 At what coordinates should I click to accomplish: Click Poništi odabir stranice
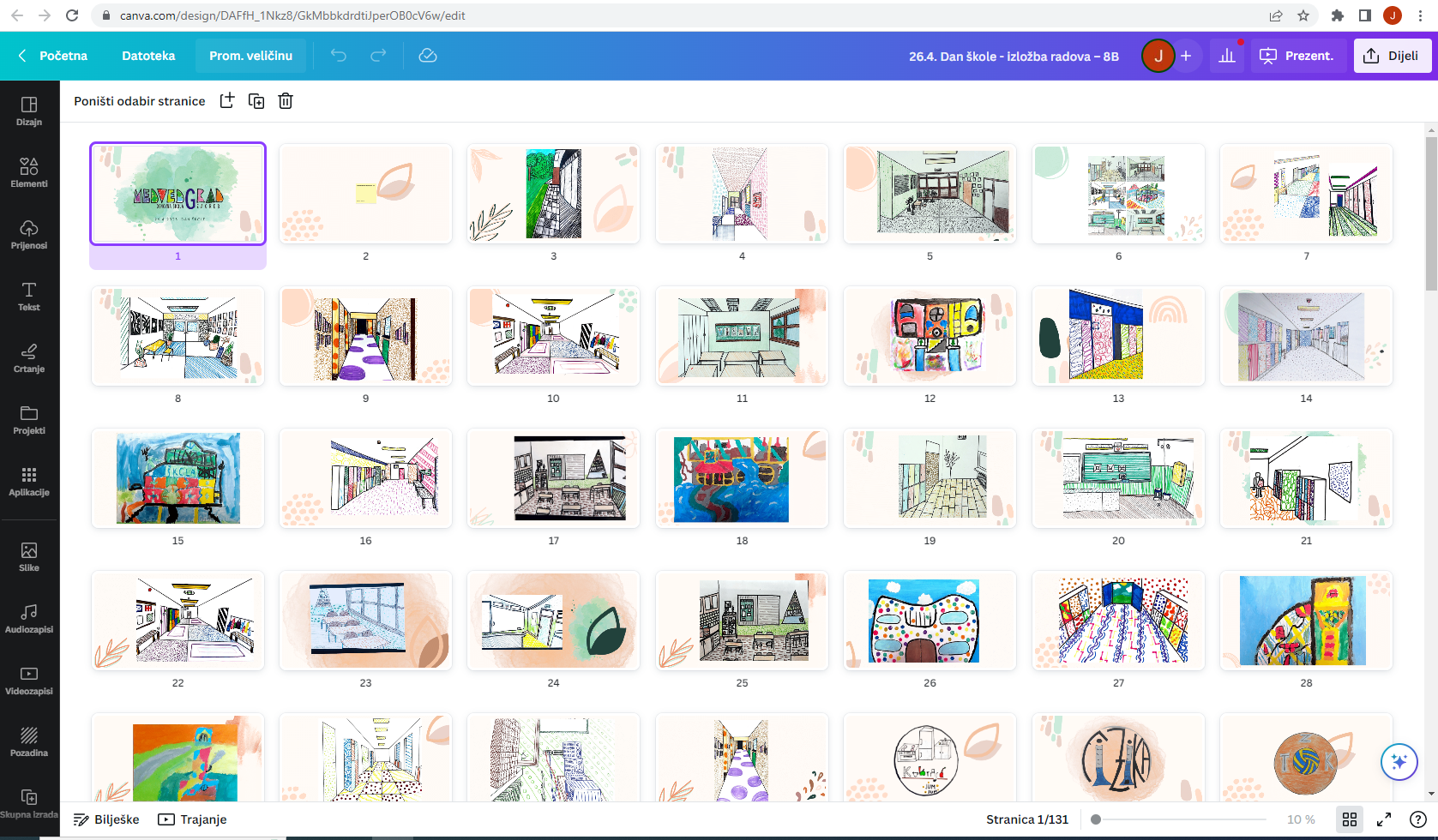[140, 101]
